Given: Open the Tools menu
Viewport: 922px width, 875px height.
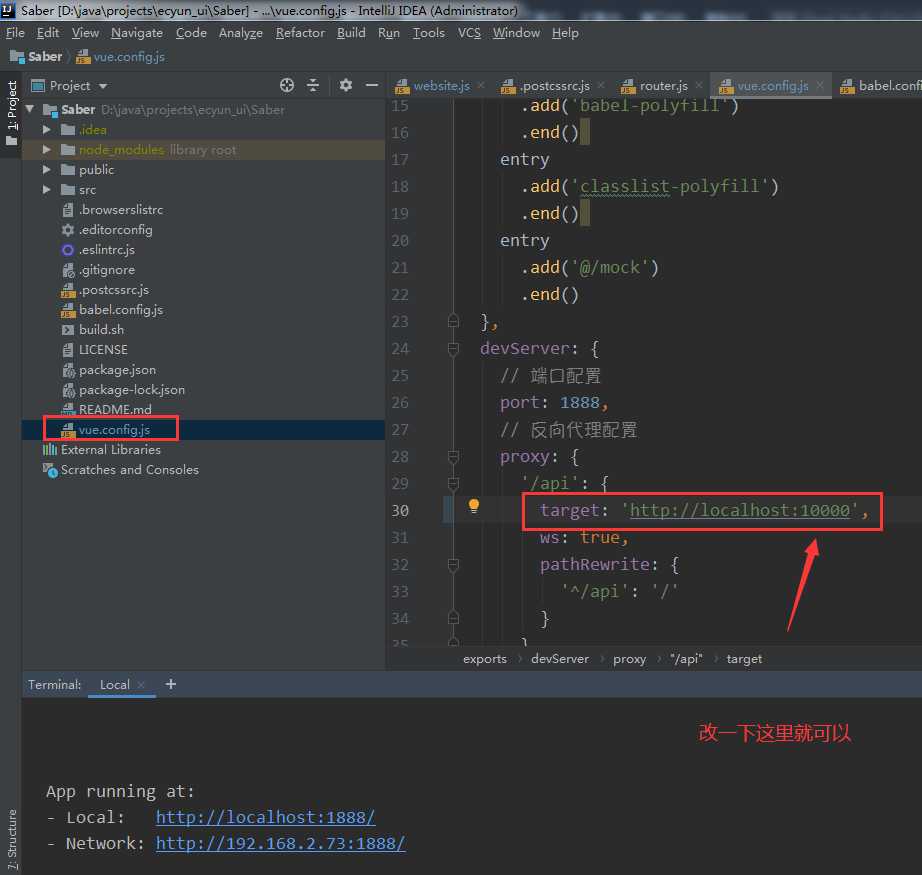Looking at the screenshot, I should click(x=429, y=33).
